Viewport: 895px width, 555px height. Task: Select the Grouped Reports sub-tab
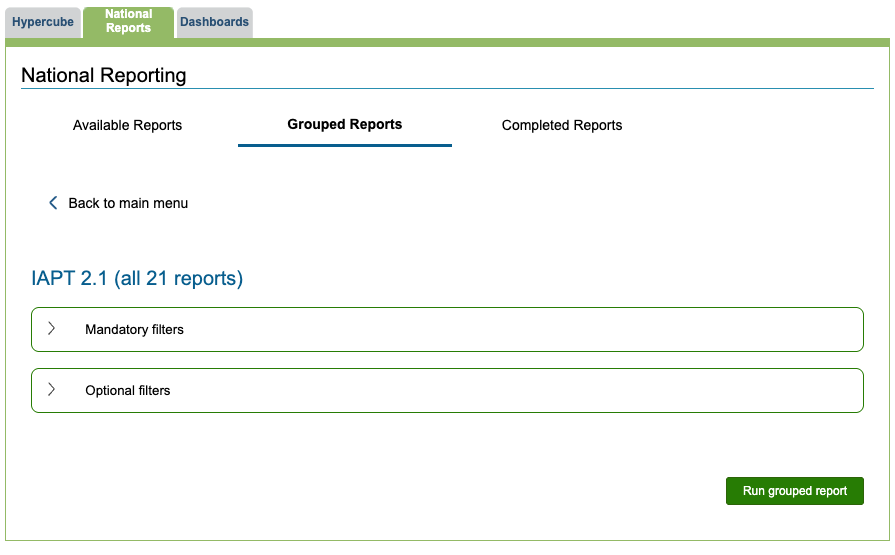click(344, 125)
